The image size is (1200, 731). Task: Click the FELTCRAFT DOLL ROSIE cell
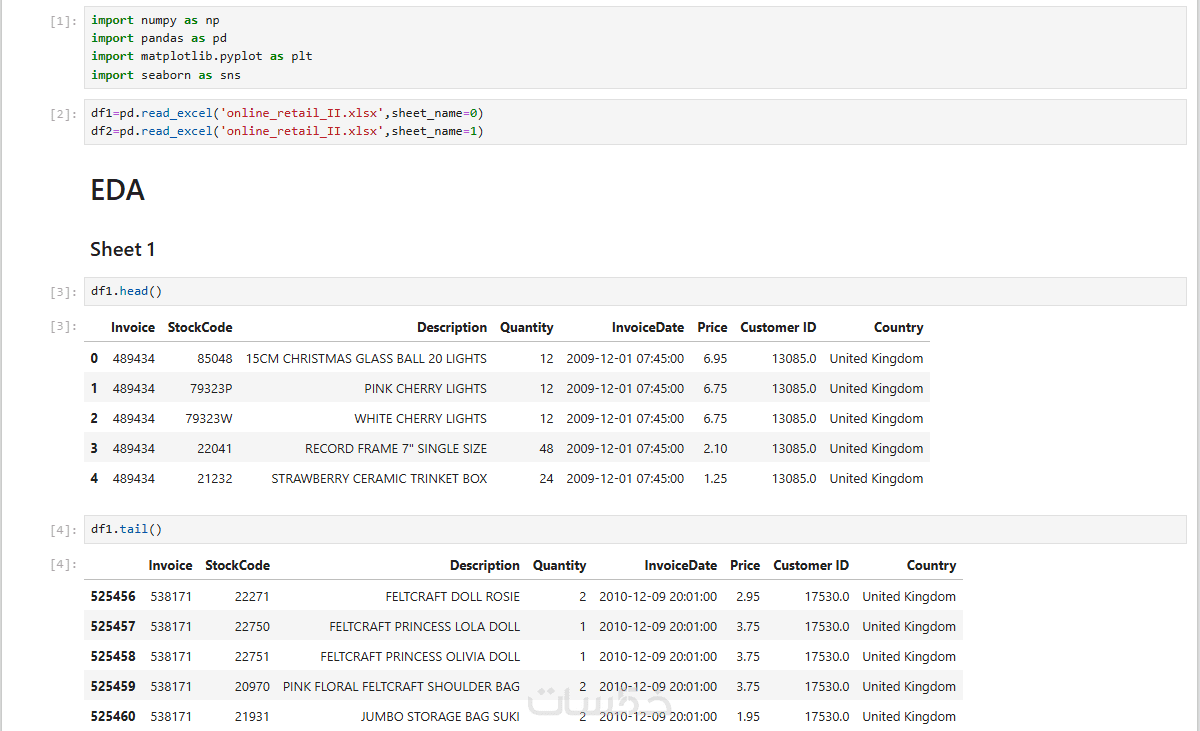tap(453, 596)
